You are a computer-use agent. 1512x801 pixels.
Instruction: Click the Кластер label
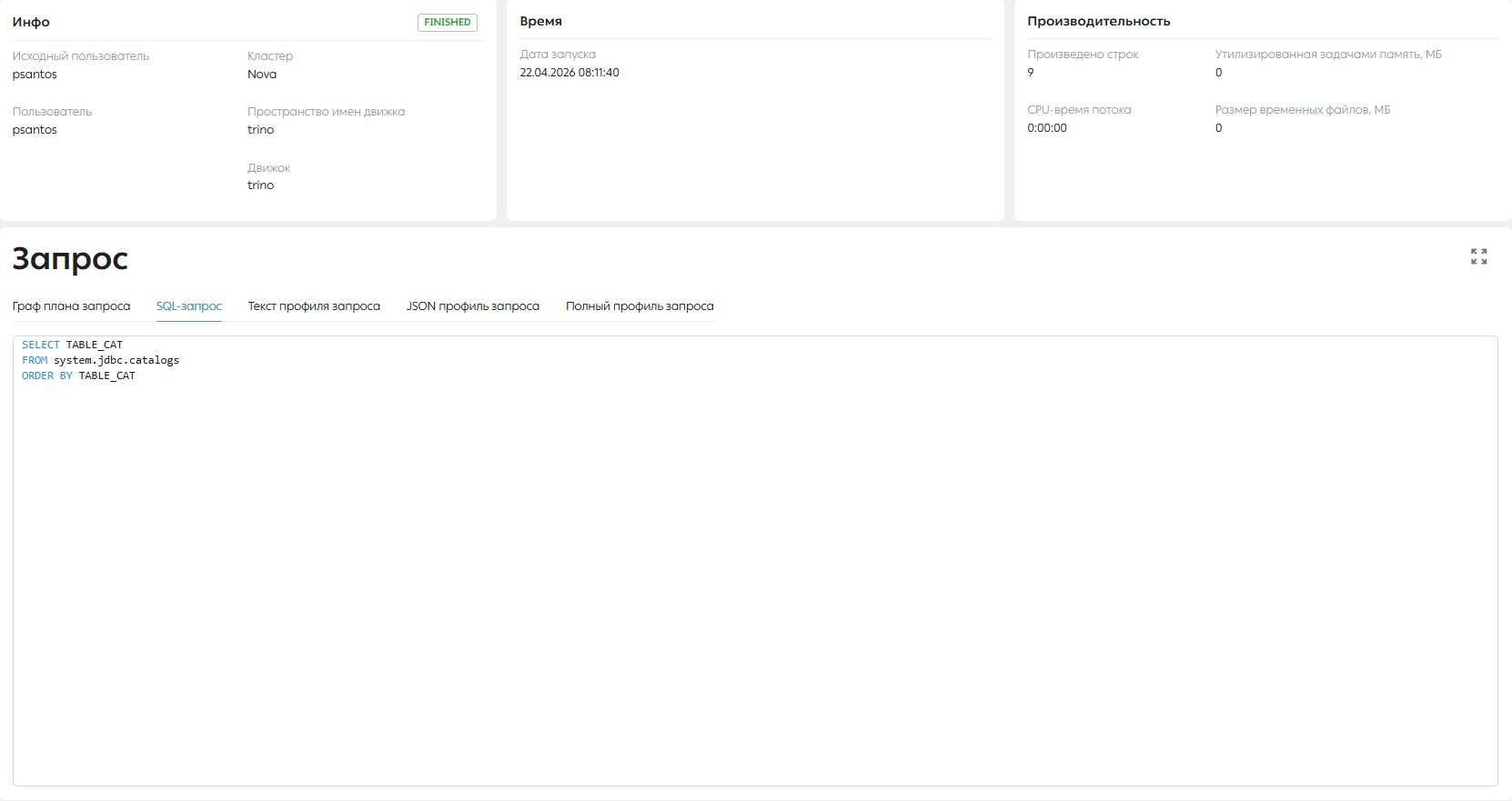[x=270, y=56]
